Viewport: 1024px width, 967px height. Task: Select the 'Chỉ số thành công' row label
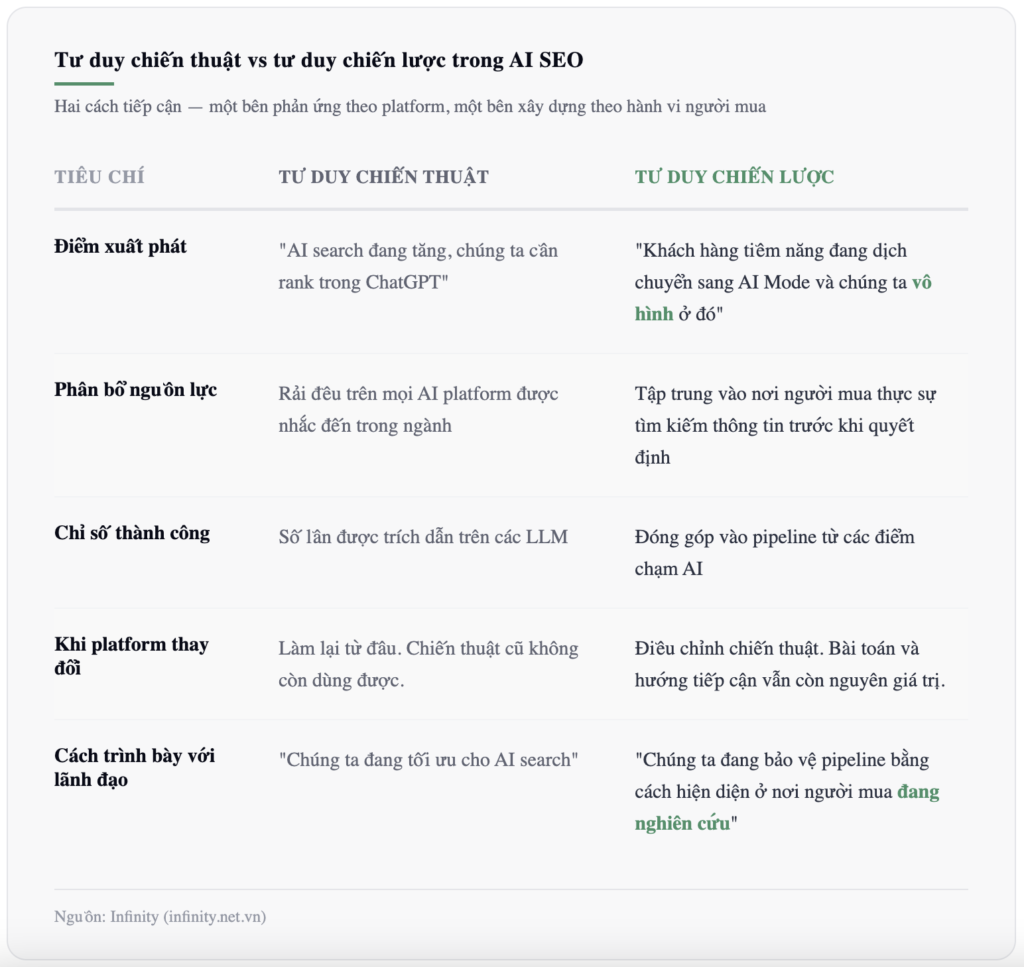click(x=132, y=533)
